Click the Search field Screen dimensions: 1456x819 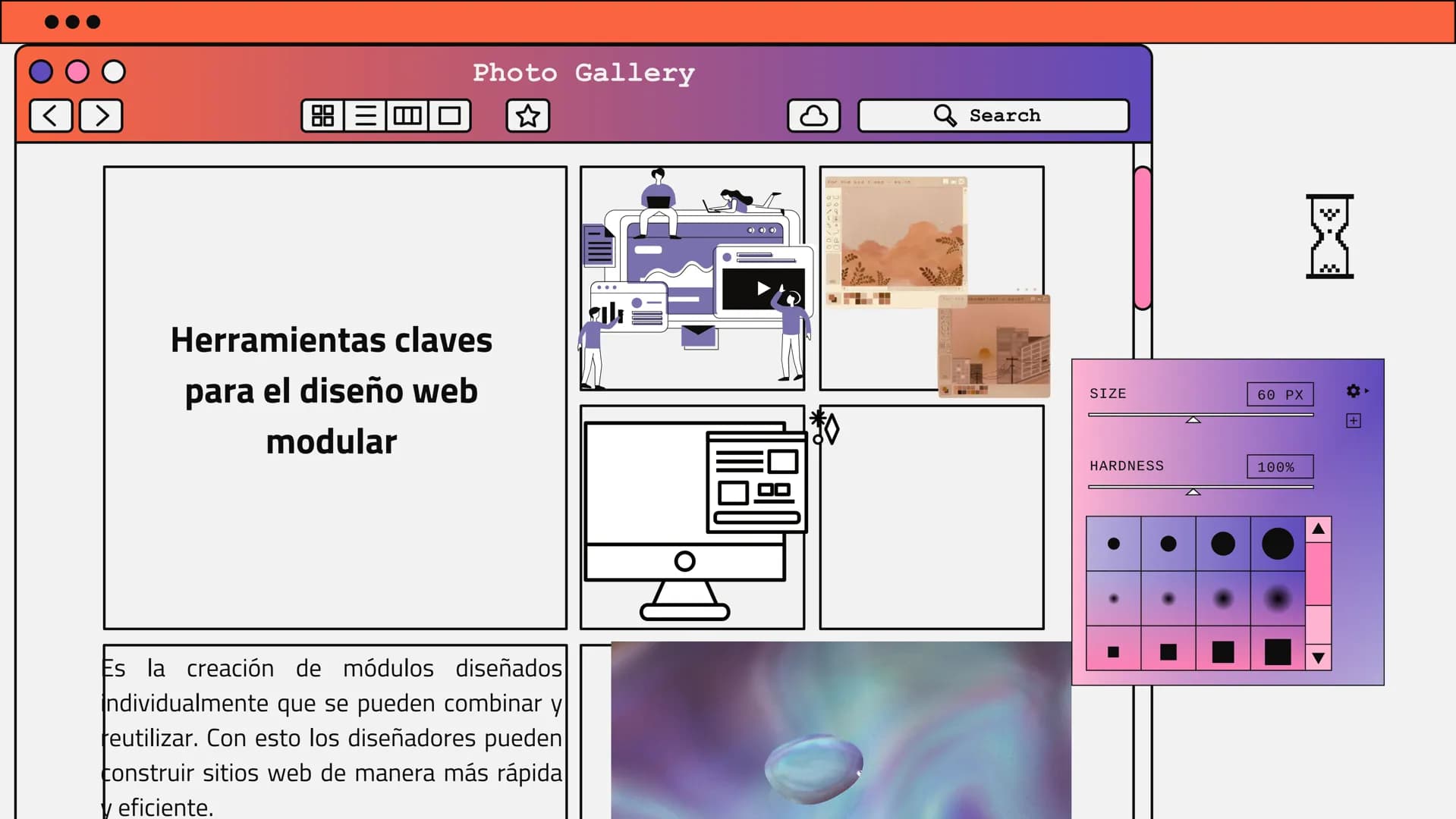click(993, 116)
